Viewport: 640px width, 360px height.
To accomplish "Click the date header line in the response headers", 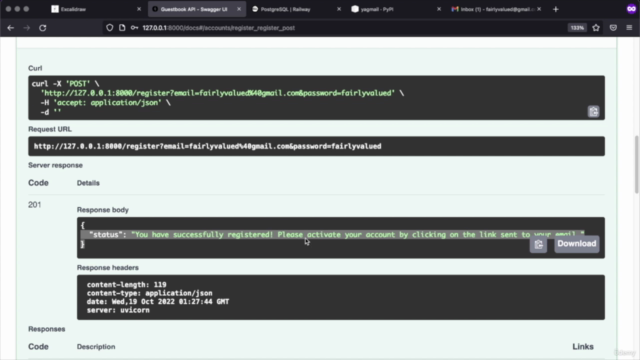I will (158, 302).
